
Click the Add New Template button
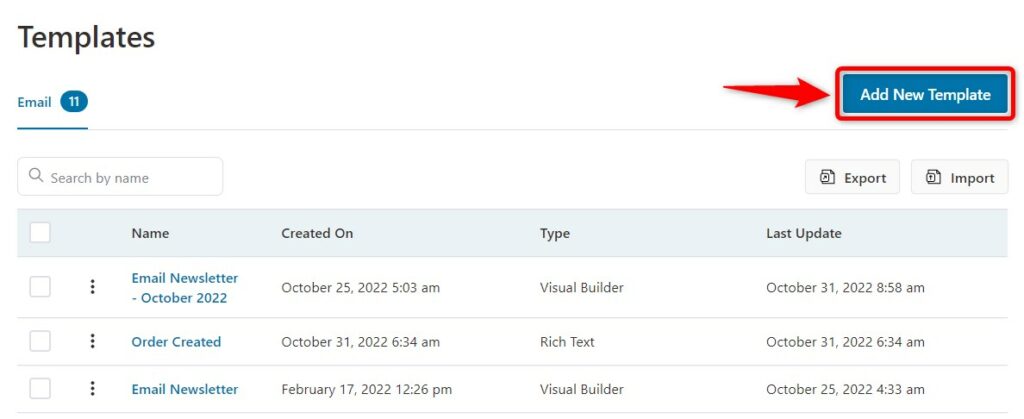tap(925, 94)
